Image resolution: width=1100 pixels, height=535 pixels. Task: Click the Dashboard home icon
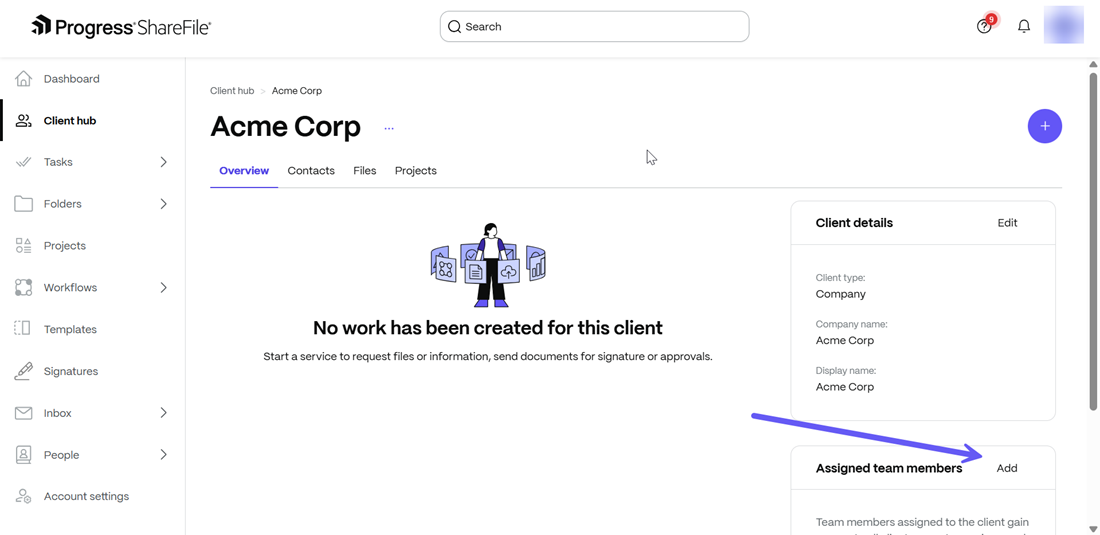pyautogui.click(x=24, y=79)
